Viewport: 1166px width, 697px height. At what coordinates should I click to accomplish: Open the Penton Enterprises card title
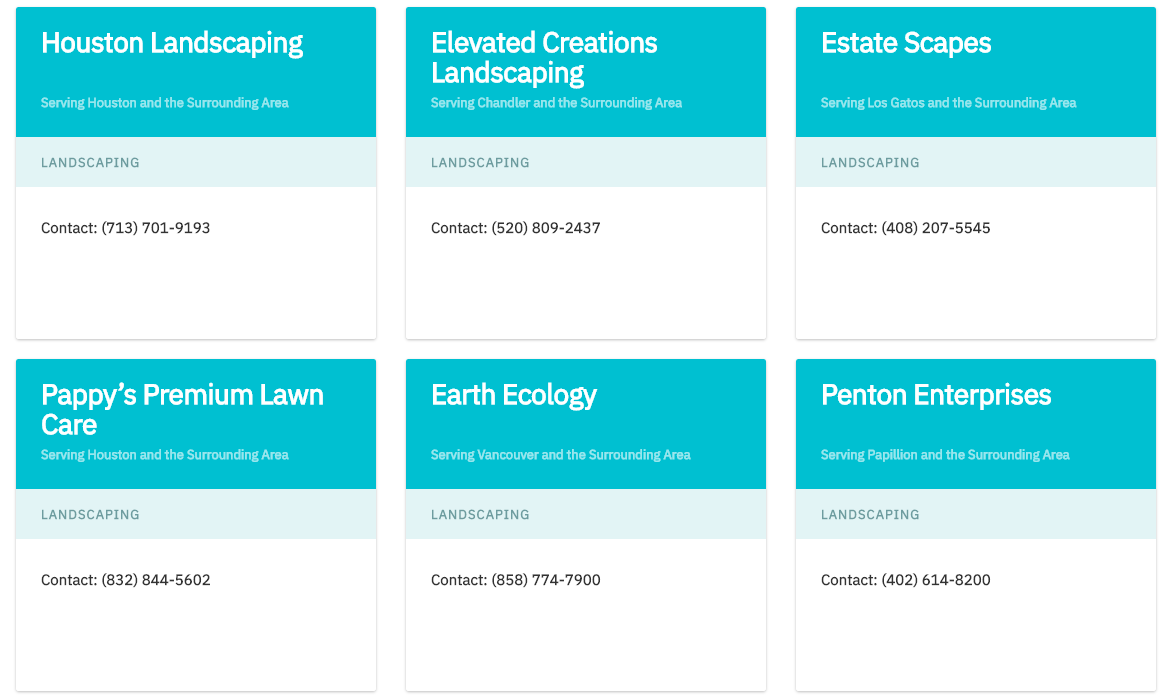click(x=935, y=395)
